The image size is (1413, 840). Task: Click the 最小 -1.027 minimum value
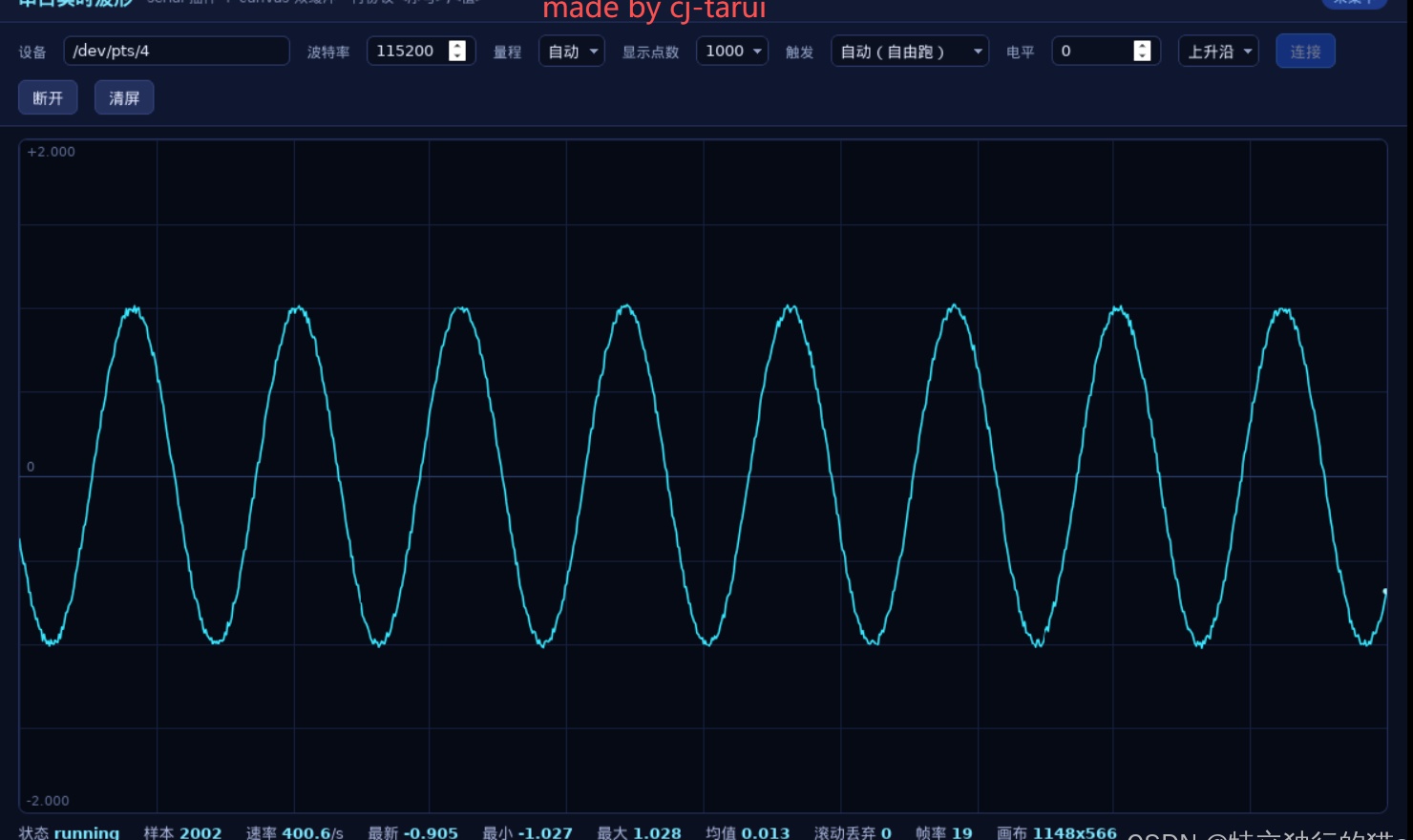tap(527, 832)
